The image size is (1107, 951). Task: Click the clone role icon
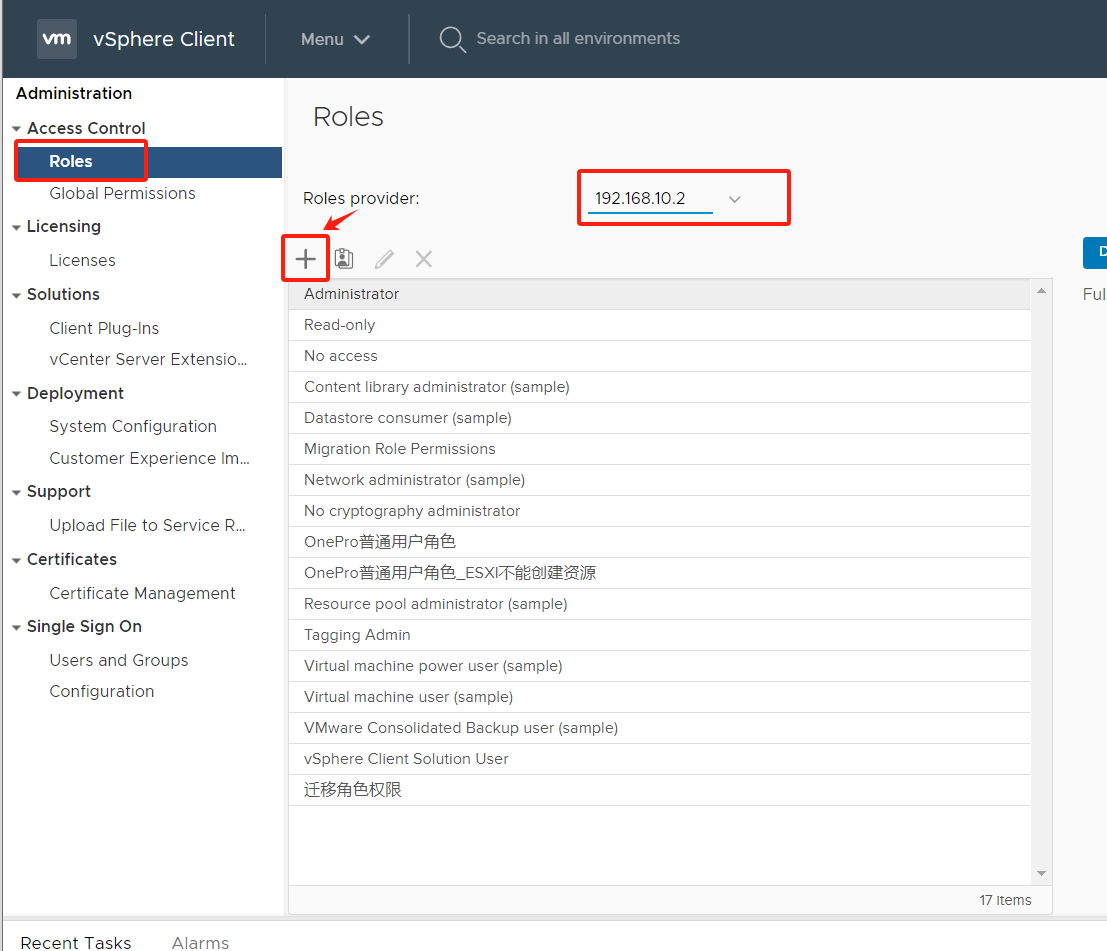point(344,258)
